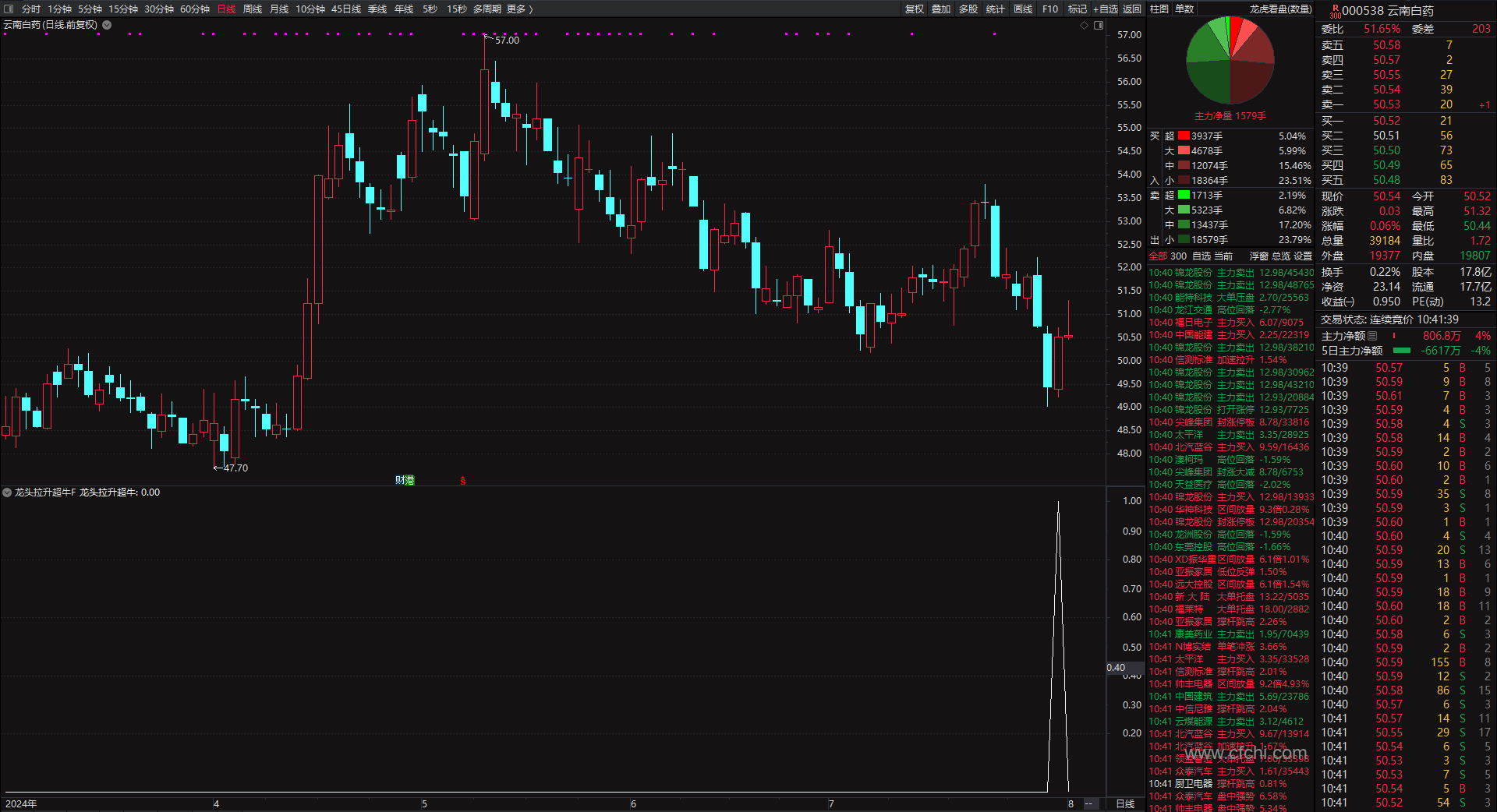Switch chart to 分时 view
Screen dimensions: 1497x812
click(x=31, y=9)
